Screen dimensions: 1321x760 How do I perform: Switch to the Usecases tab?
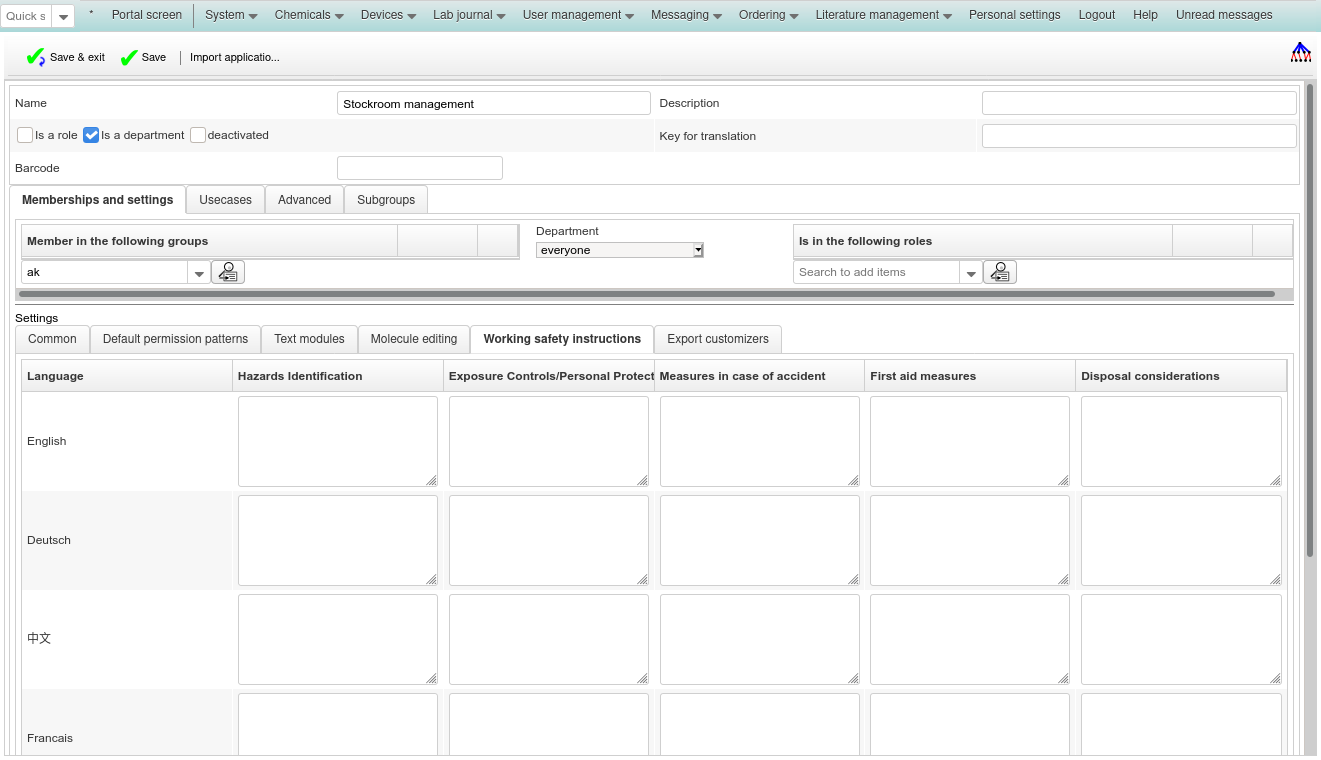pos(225,200)
